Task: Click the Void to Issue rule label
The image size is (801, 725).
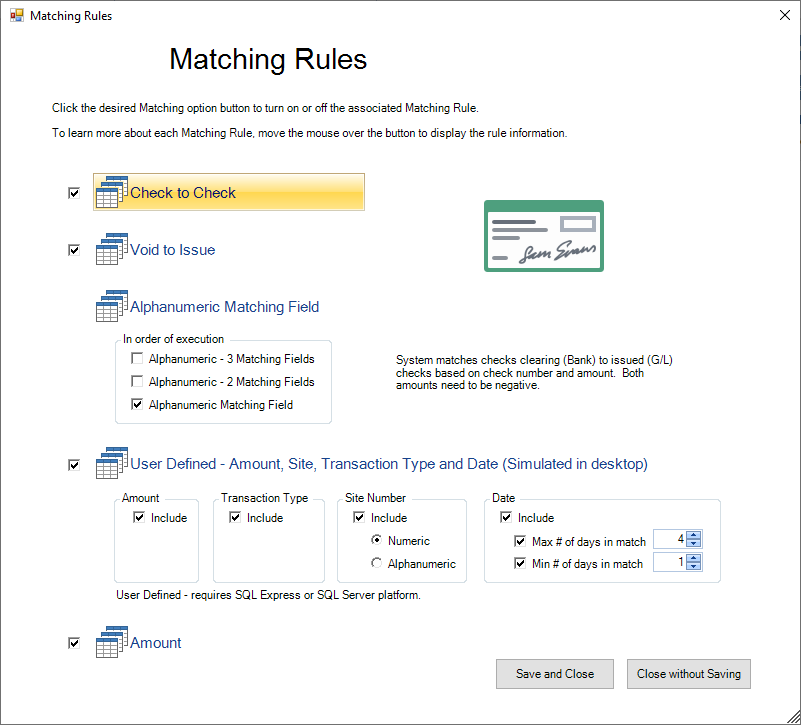Action: [x=173, y=250]
